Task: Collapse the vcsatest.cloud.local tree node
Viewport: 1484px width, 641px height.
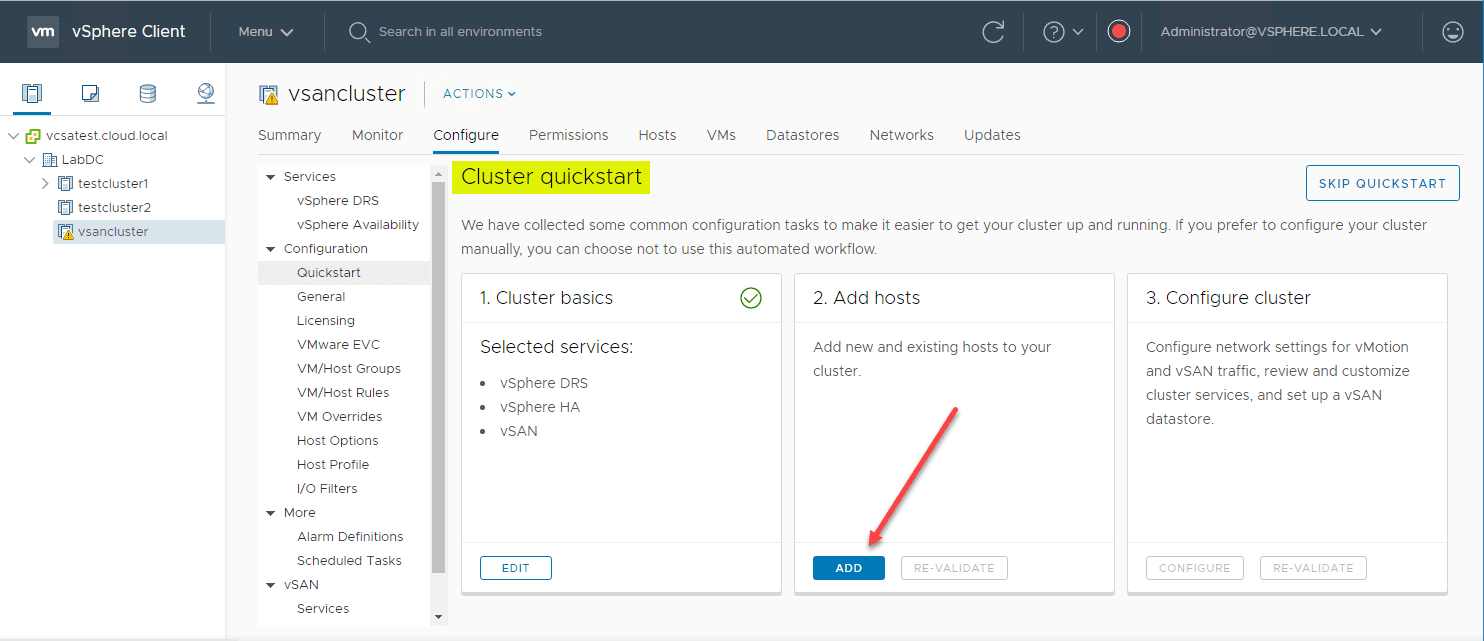Action: pos(14,136)
